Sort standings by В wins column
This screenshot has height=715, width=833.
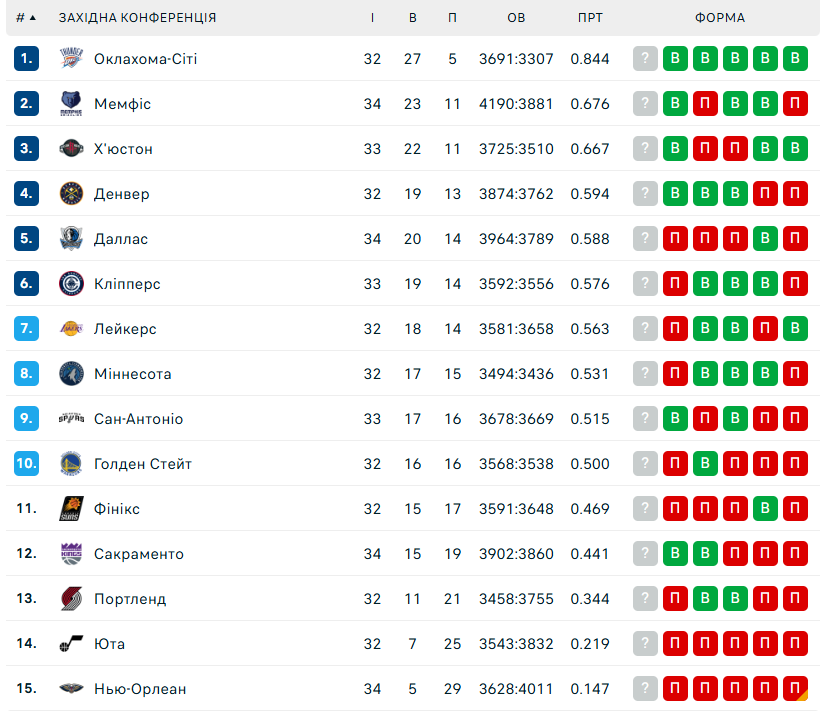[x=413, y=18]
